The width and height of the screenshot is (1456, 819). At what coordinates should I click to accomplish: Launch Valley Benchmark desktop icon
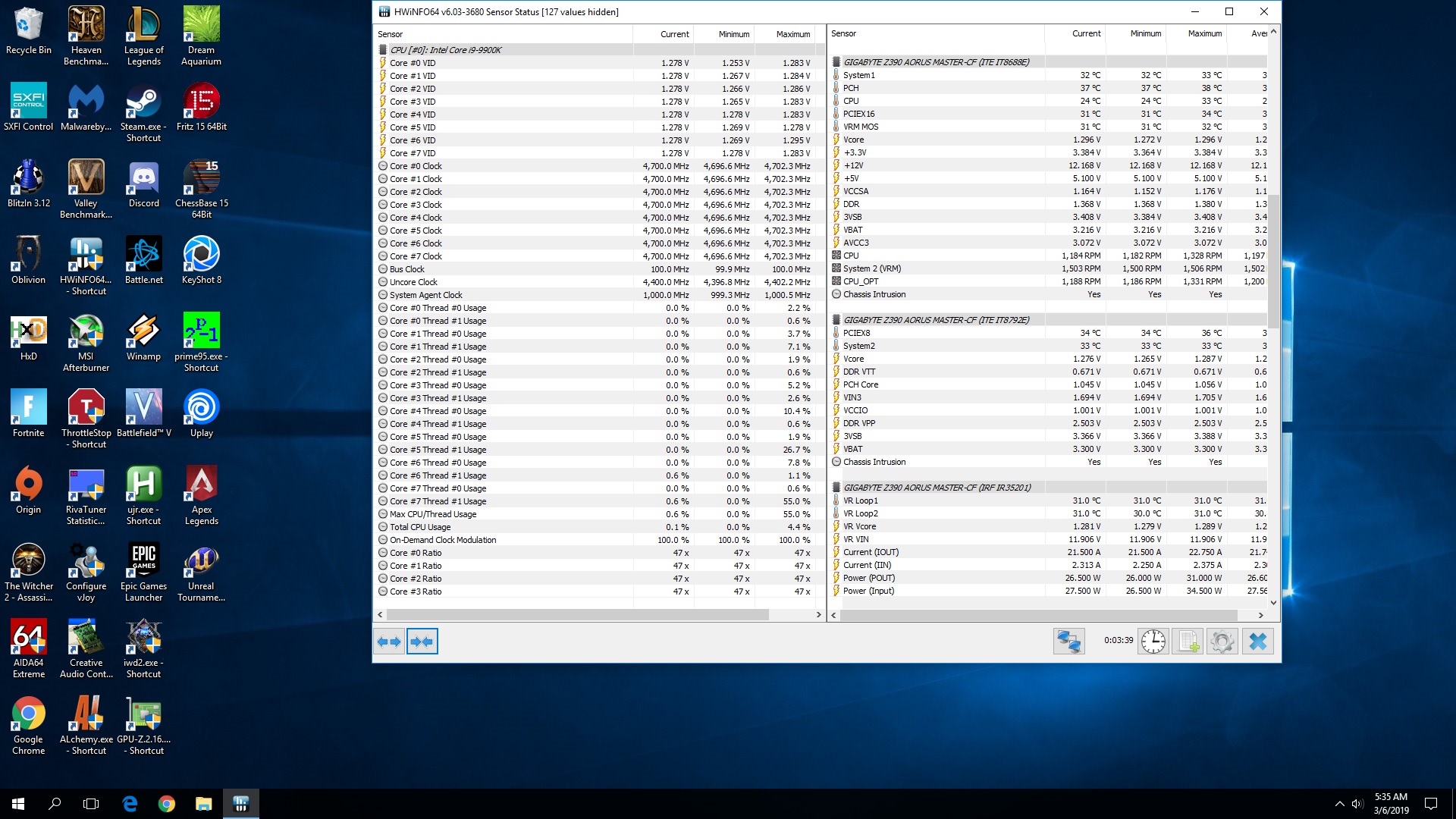(x=86, y=190)
